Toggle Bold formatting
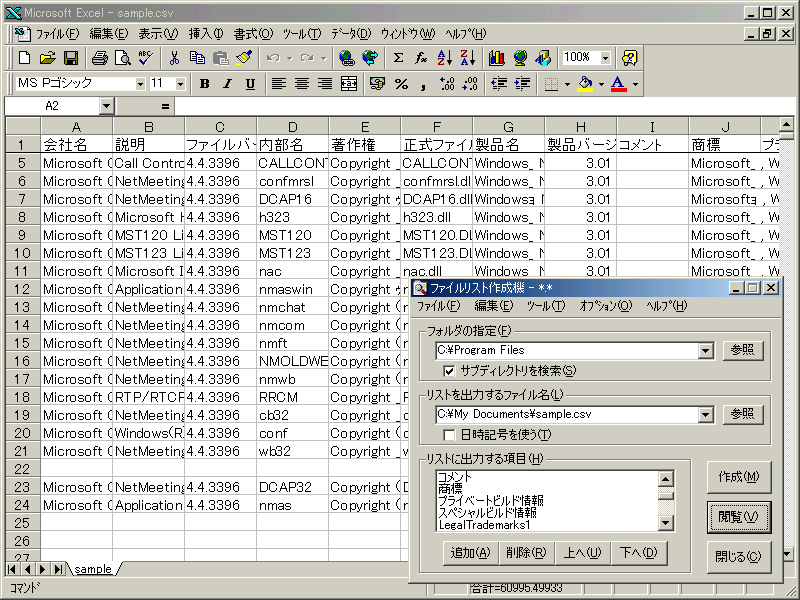The image size is (800, 600). 205,84
